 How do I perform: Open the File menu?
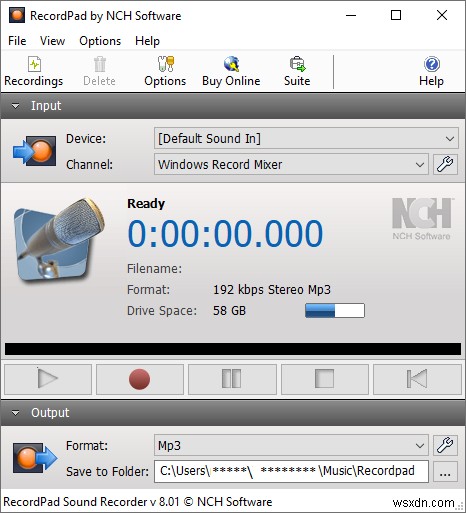(17, 41)
